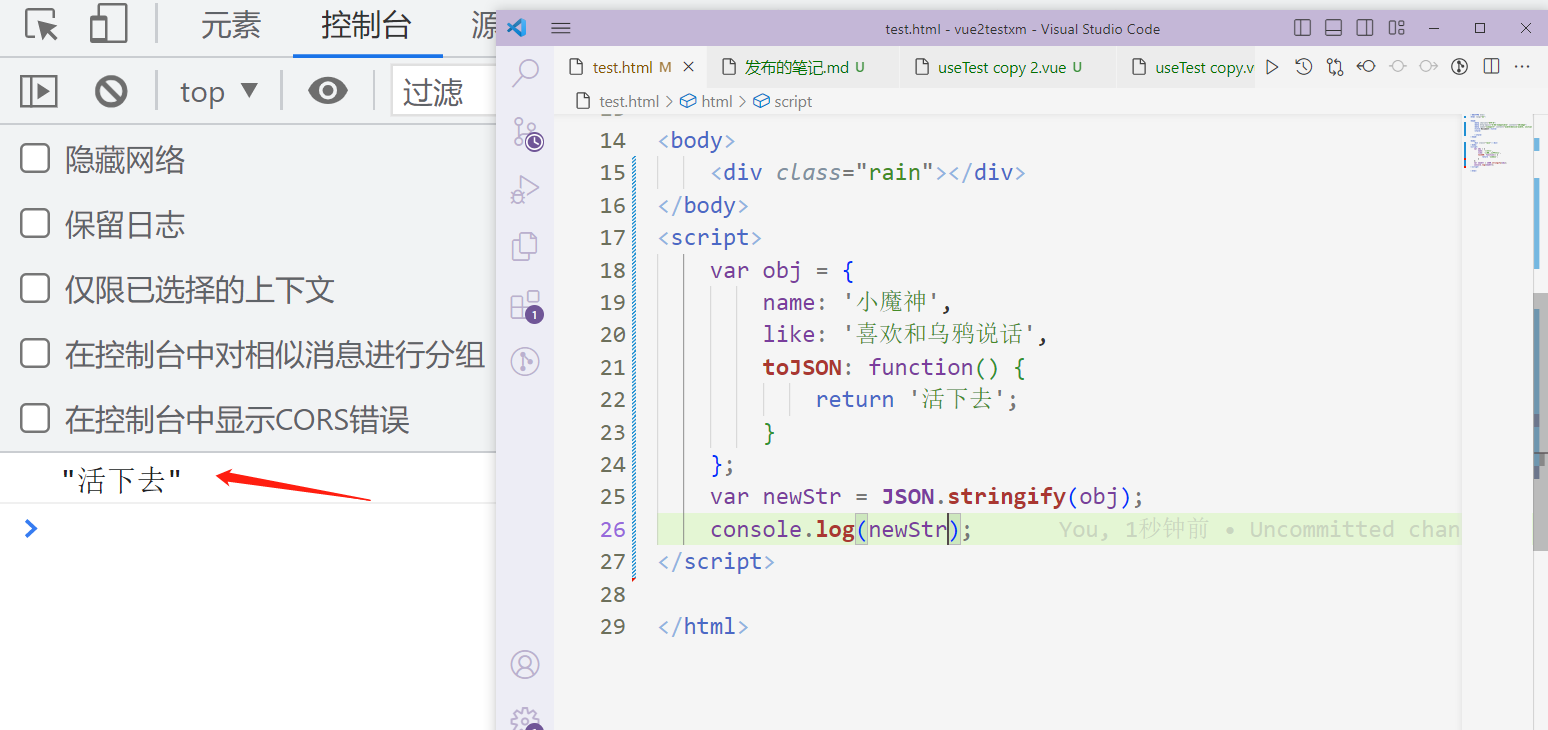The height and width of the screenshot is (730, 1548).
Task: Switch to the 元素 tab in DevTools
Action: click(x=231, y=26)
